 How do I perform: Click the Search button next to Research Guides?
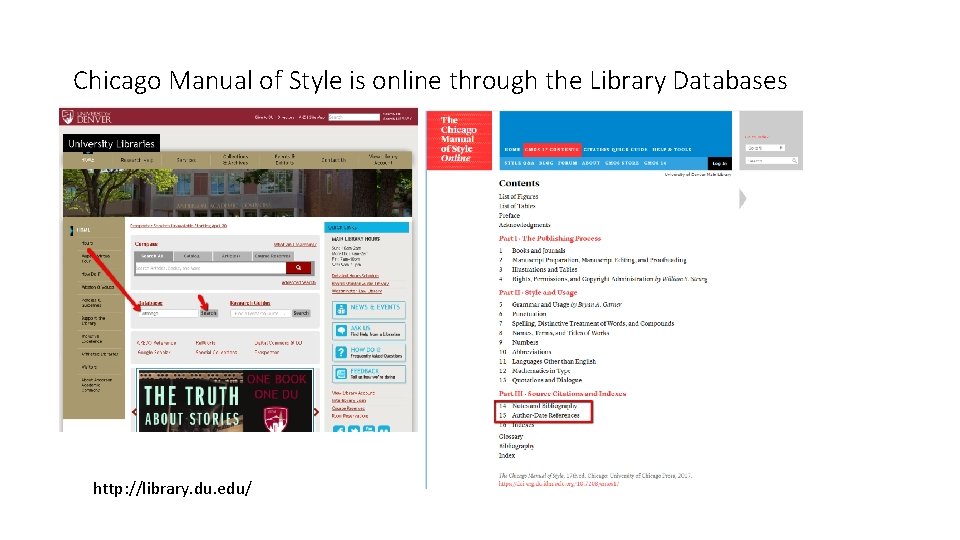301,313
